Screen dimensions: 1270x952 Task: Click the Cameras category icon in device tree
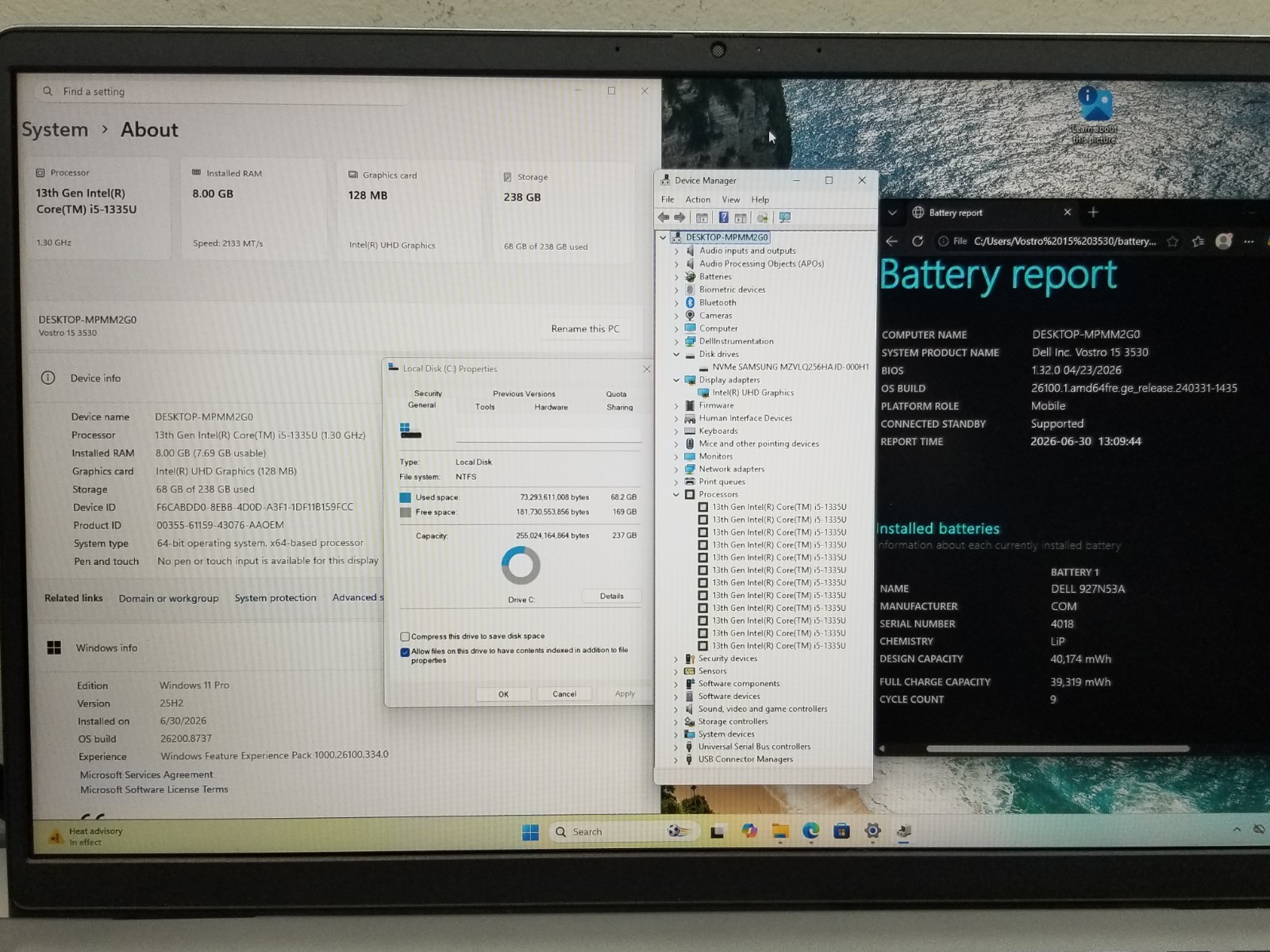pos(690,315)
